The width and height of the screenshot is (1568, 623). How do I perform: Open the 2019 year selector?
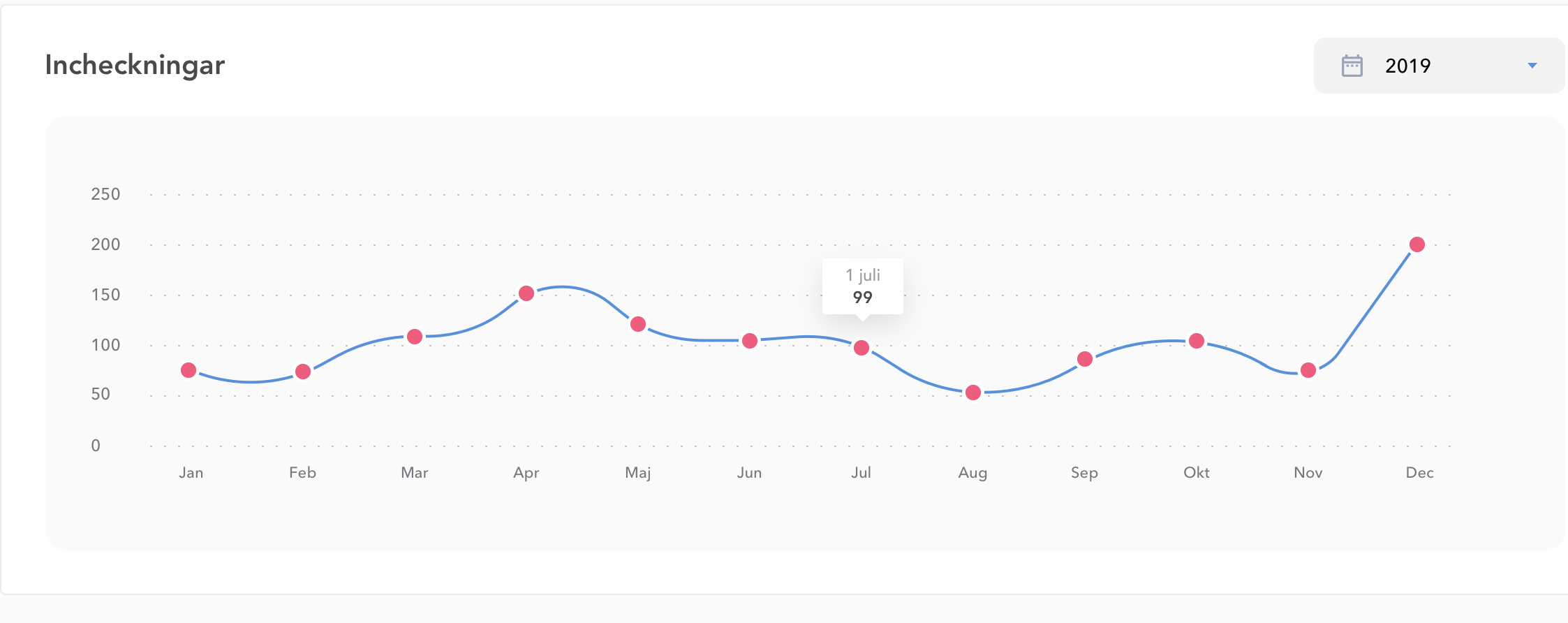[1438, 66]
